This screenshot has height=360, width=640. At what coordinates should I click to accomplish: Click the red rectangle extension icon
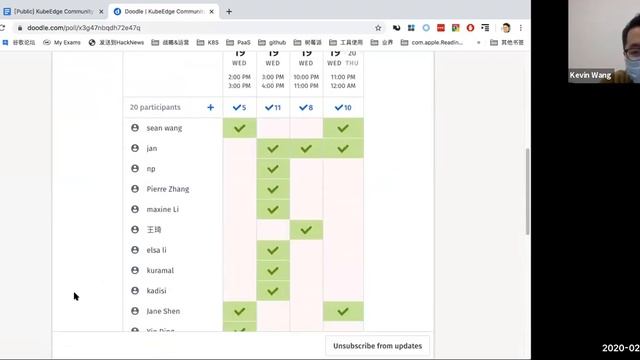click(x=441, y=28)
